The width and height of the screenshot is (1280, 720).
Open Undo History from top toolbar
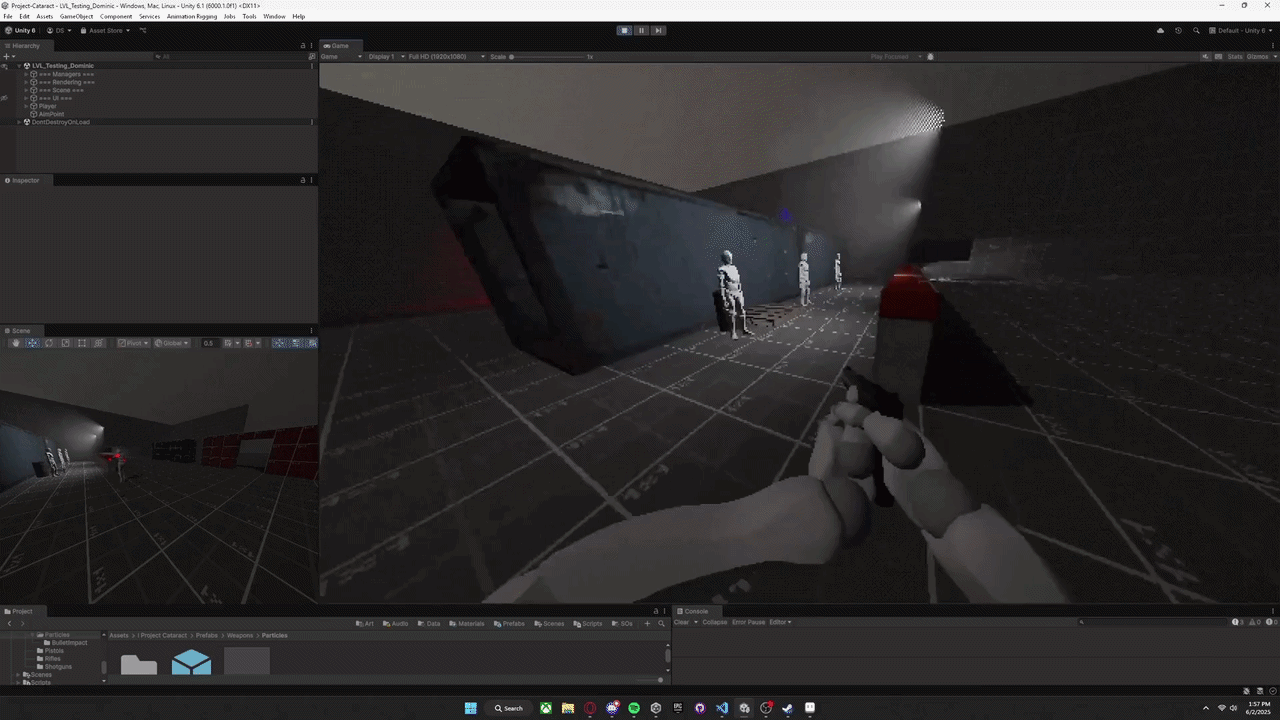pyautogui.click(x=1178, y=30)
